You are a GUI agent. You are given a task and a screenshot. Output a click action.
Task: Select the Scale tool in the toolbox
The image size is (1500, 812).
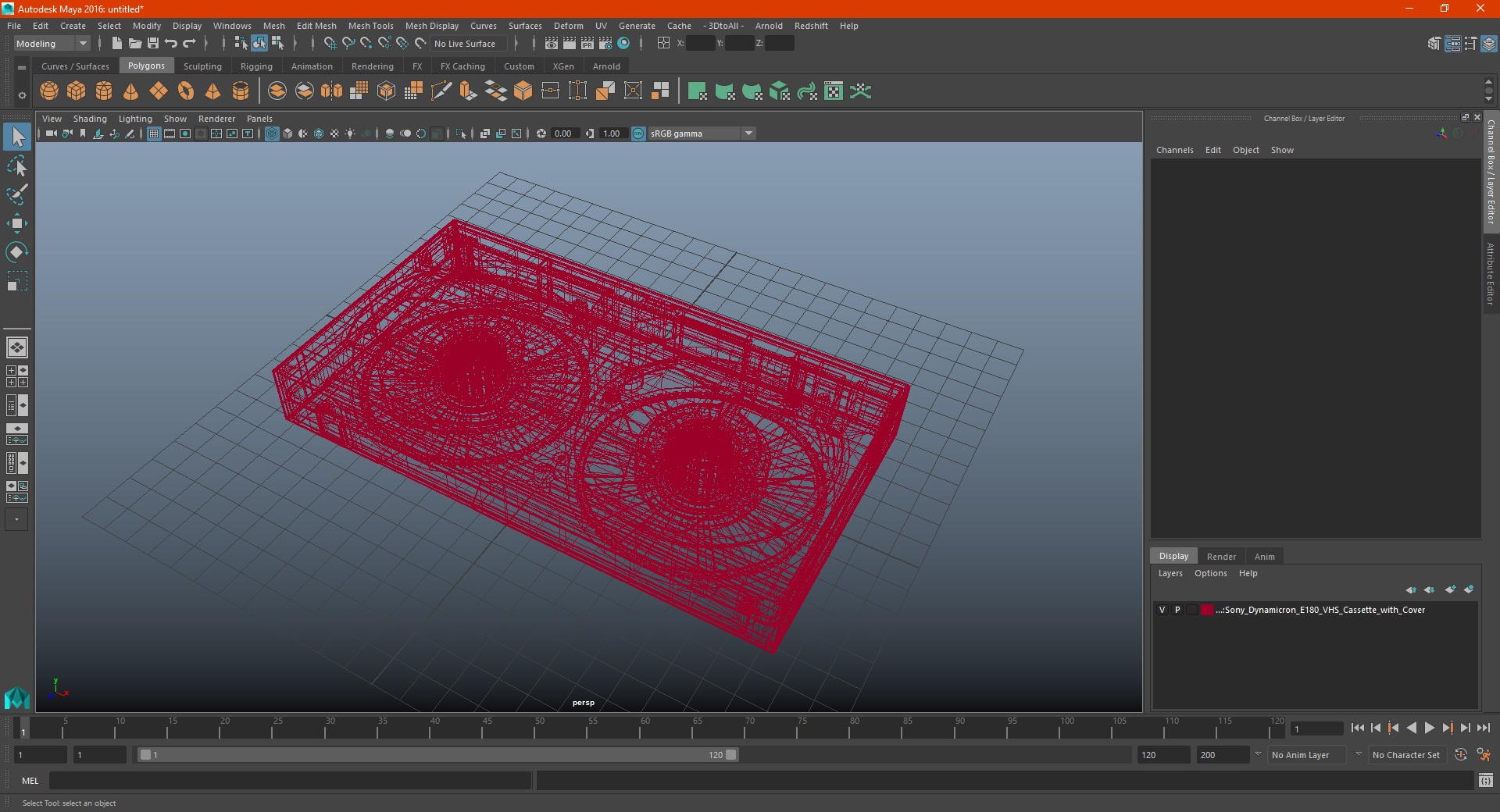click(x=16, y=281)
